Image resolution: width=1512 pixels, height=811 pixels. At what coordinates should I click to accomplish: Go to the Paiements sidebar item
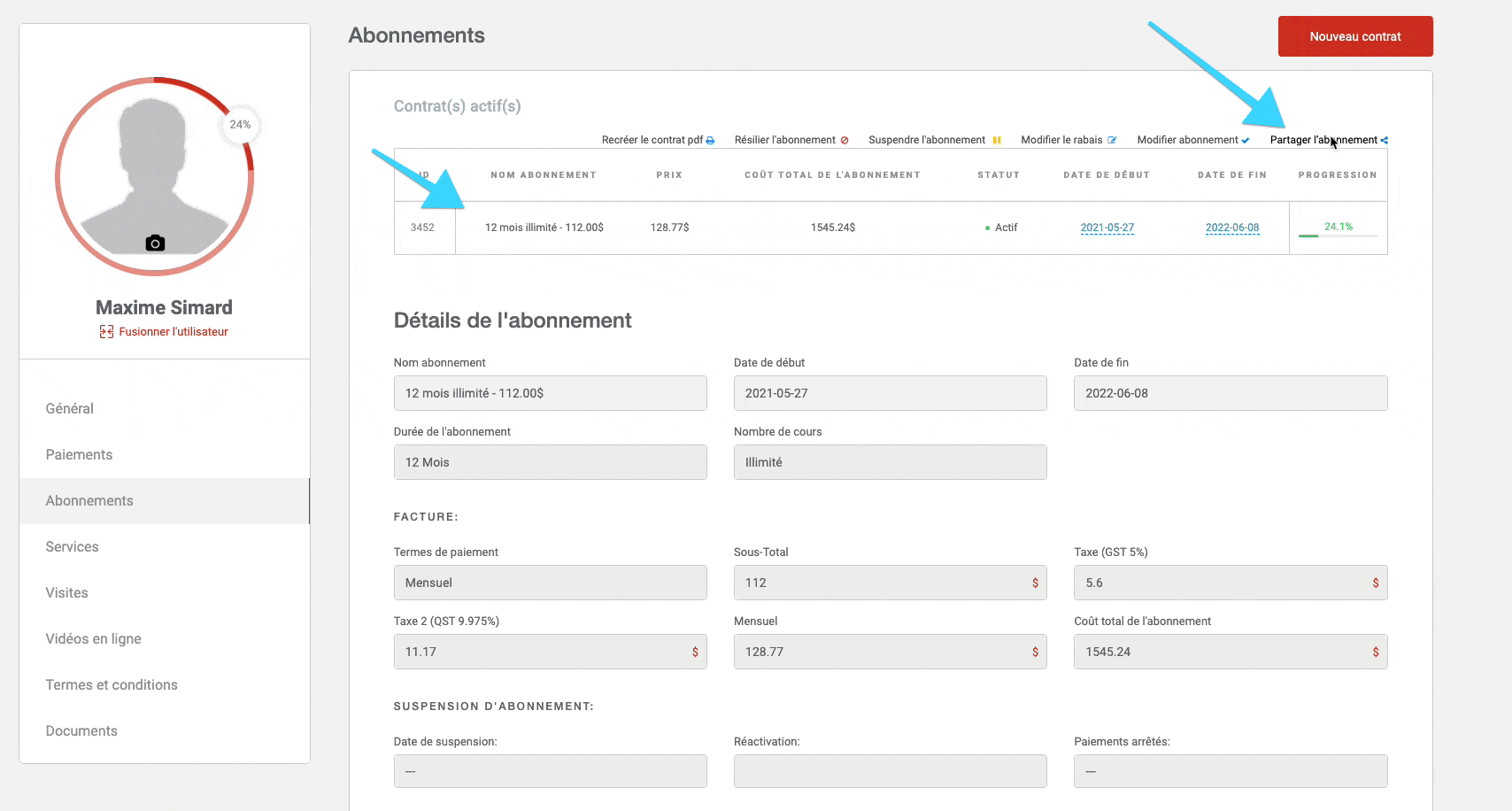(x=80, y=455)
